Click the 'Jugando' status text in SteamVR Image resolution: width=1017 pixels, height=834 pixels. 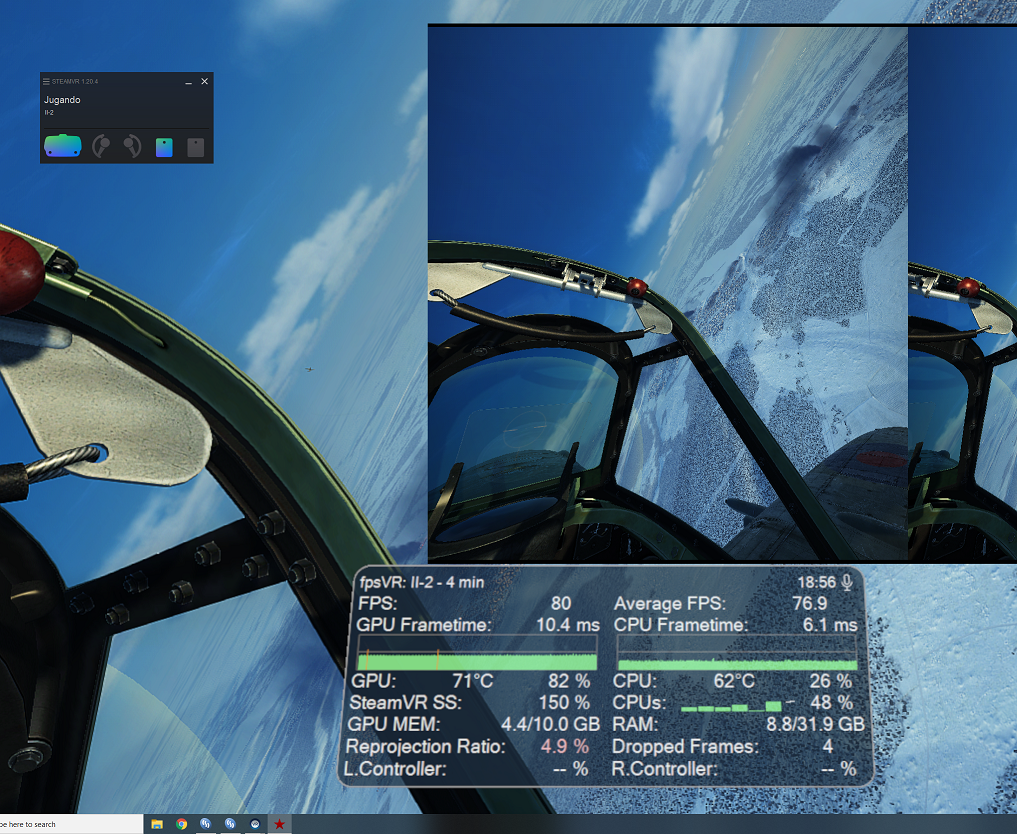pyautogui.click(x=62, y=100)
